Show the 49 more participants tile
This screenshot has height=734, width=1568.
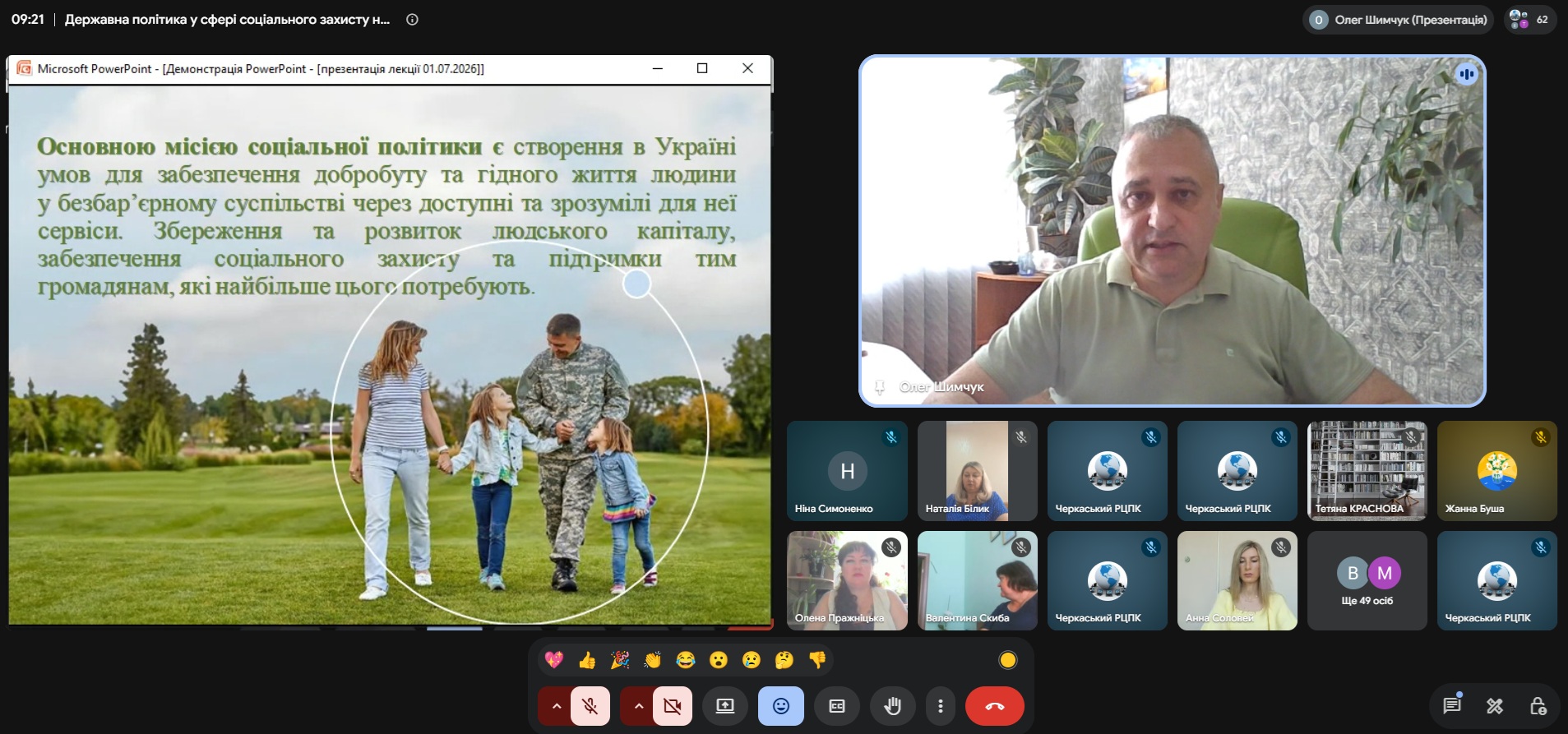point(1367,581)
